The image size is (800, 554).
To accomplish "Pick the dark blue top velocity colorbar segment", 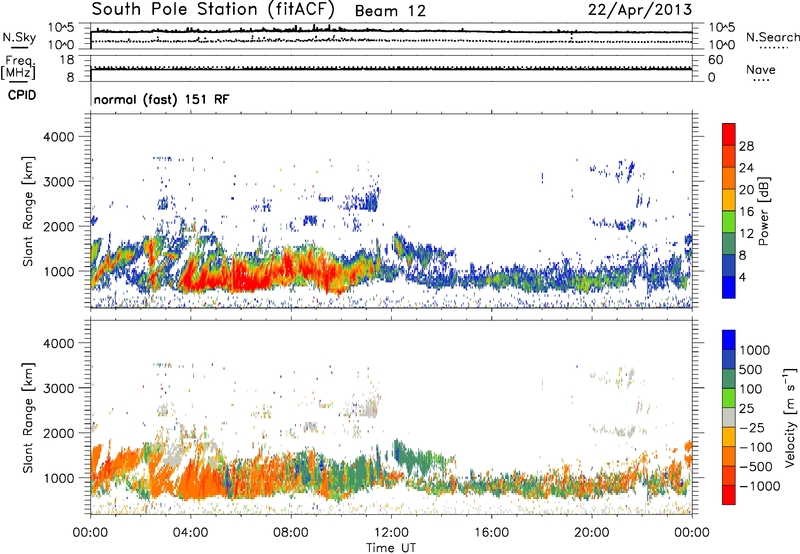I will 729,340.
